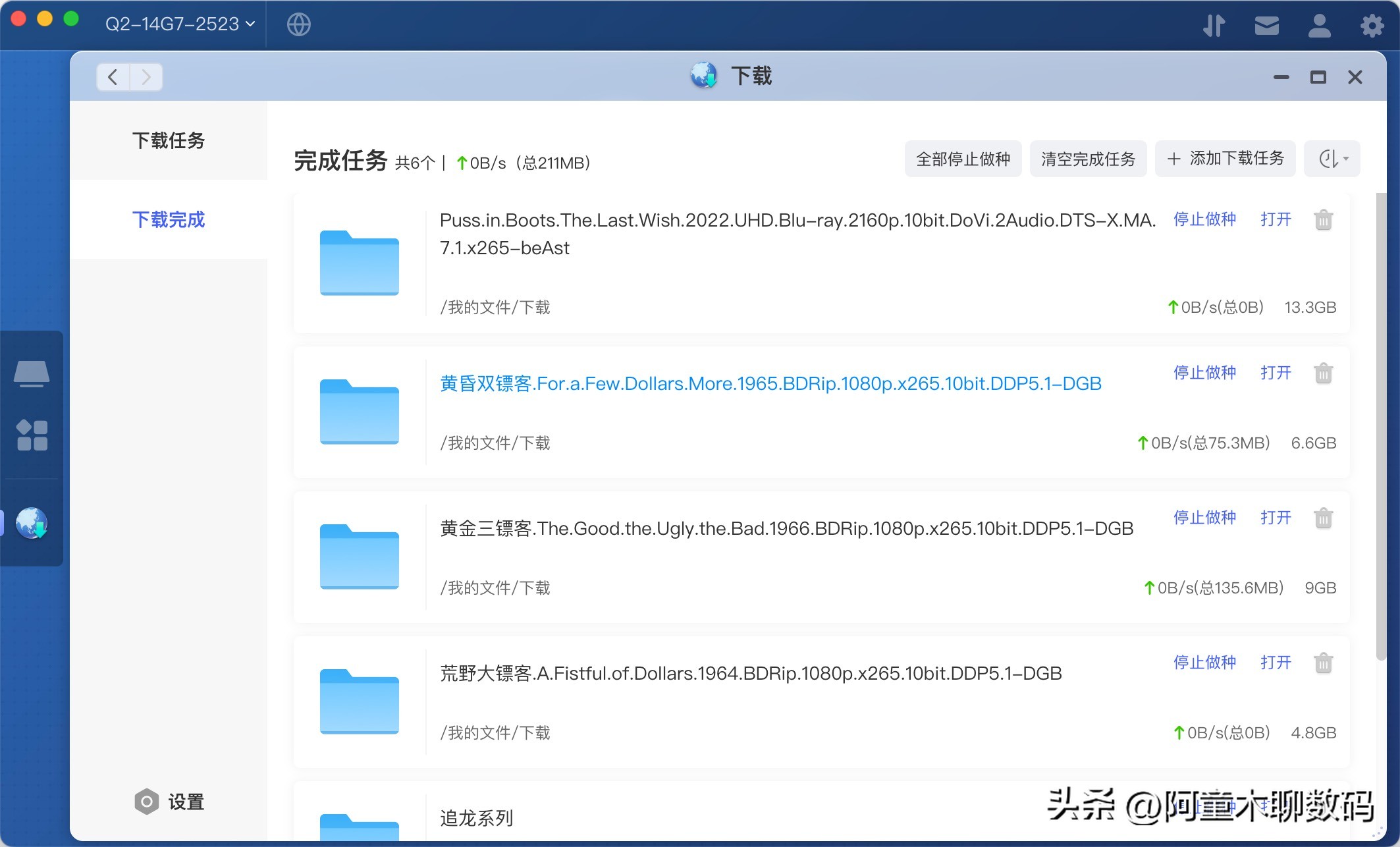Open the mail messages icon

[x=1266, y=26]
